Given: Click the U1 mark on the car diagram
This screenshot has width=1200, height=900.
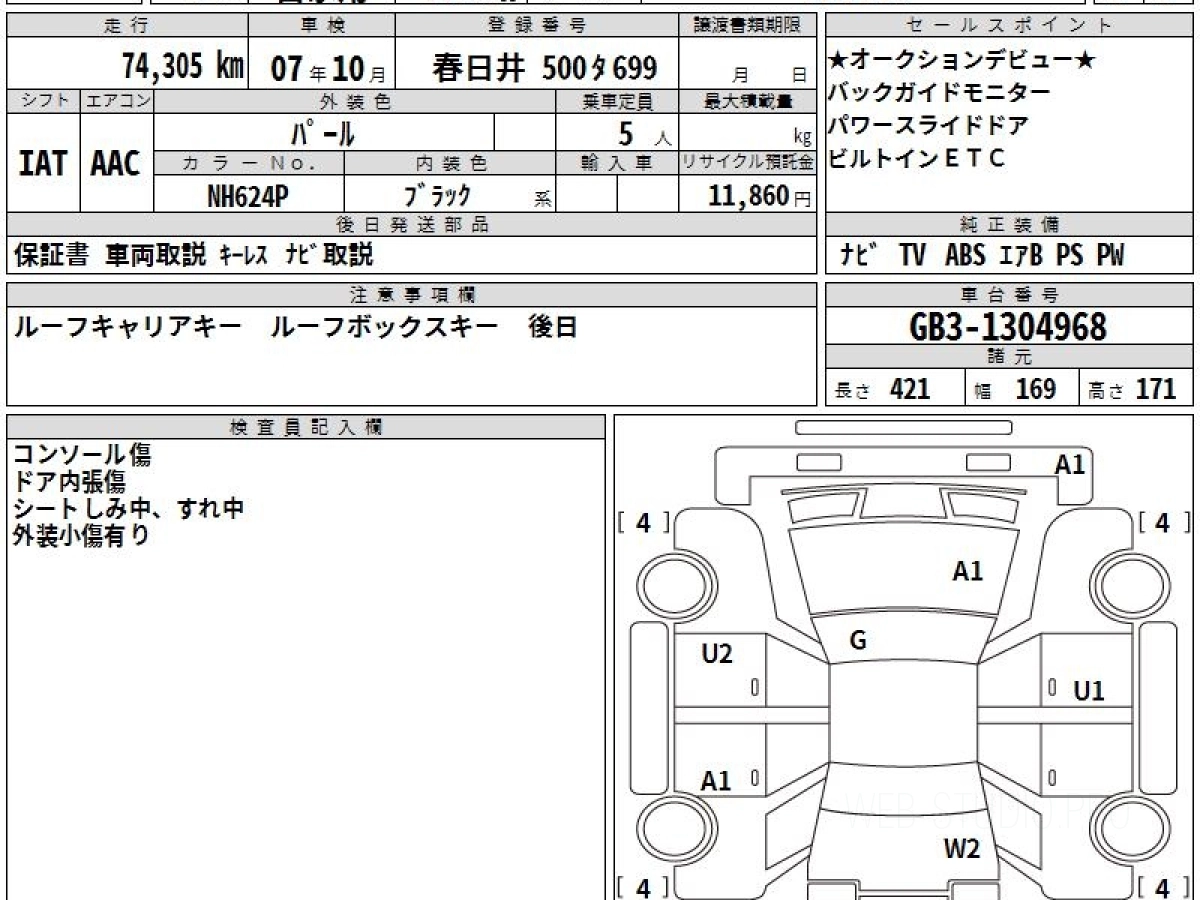Looking at the screenshot, I should (x=1089, y=690).
